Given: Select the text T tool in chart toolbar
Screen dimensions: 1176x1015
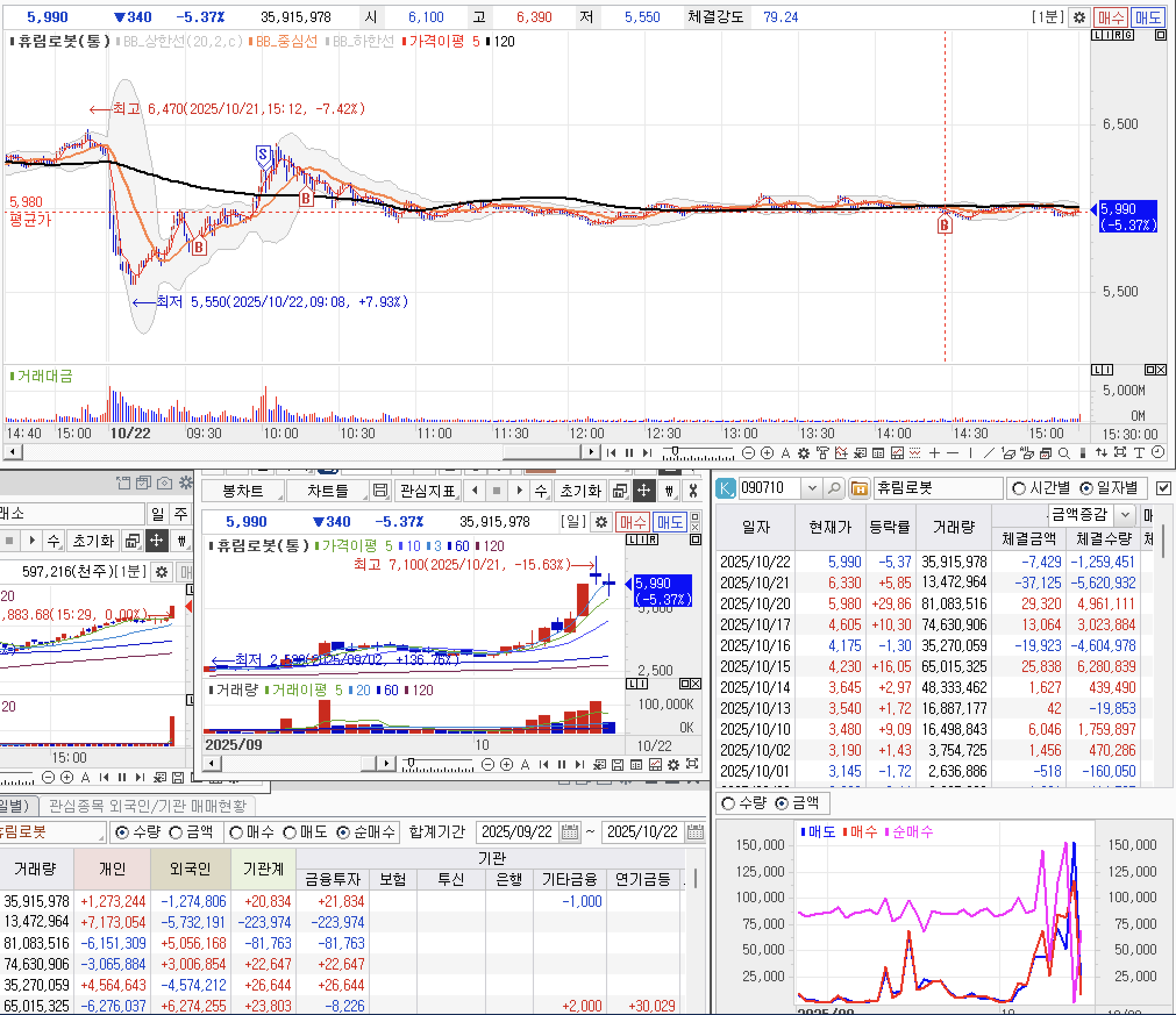Looking at the screenshot, I should click(1139, 453).
